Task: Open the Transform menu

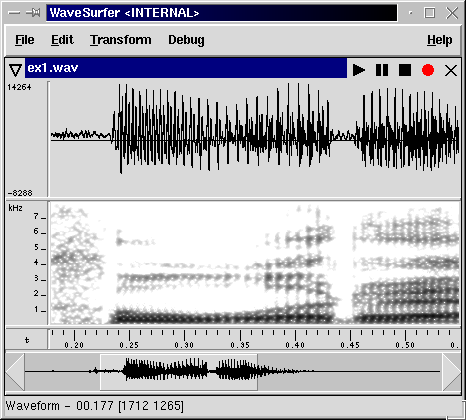Action: pyautogui.click(x=120, y=40)
